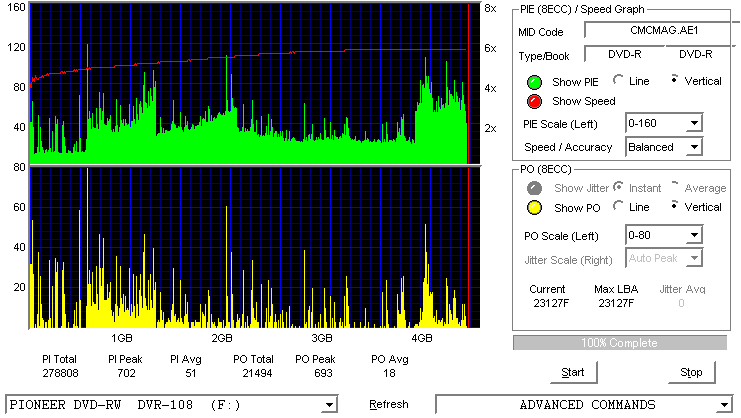Open the ADVANCED COMMANDS dropdown
This screenshot has width=741, height=418.
pos(724,405)
